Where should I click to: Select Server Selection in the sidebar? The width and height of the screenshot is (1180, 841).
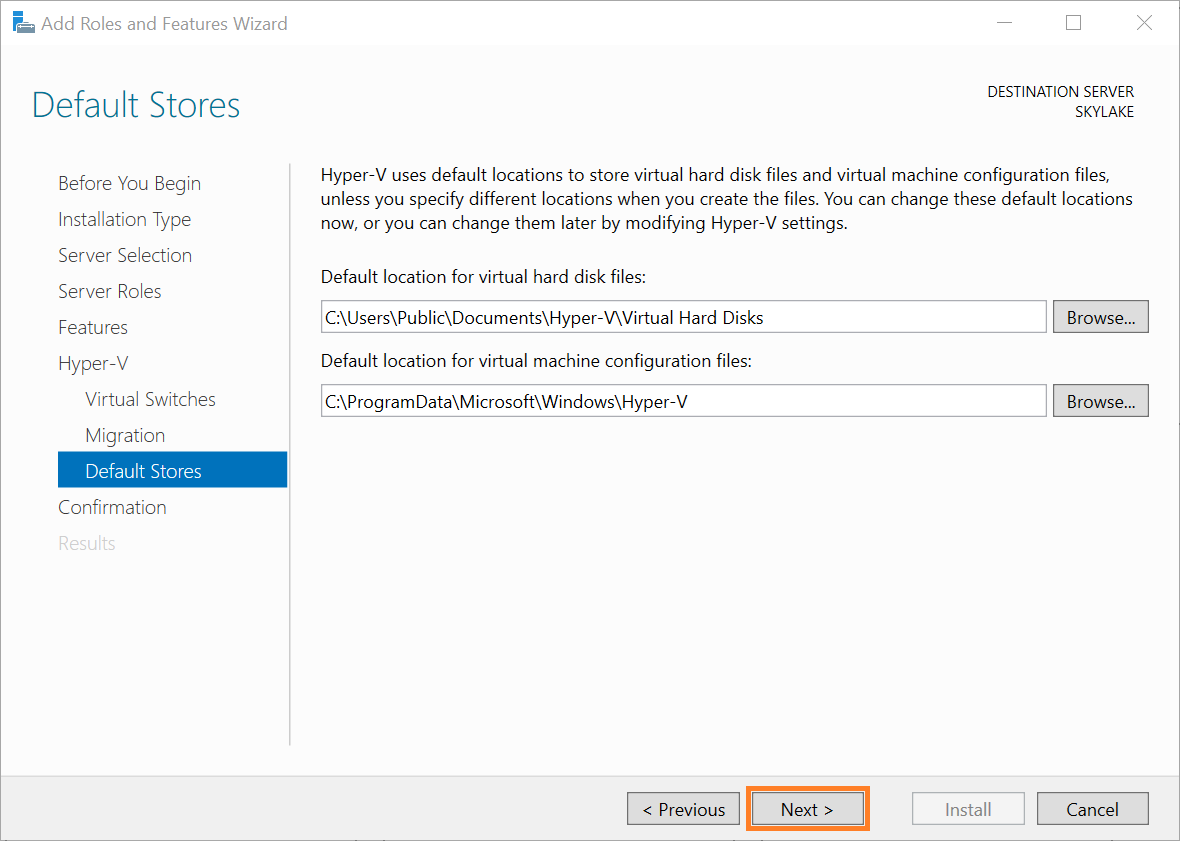point(125,255)
